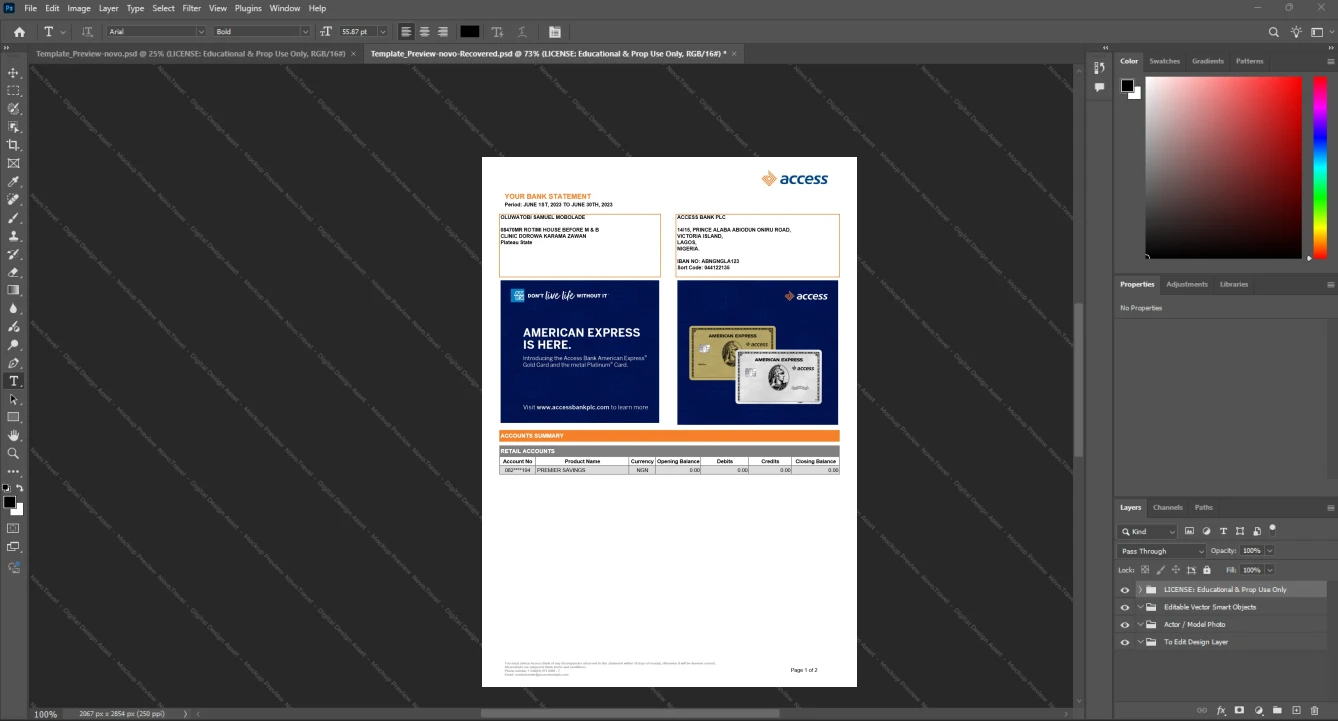The width and height of the screenshot is (1338, 721).
Task: Center align text in options bar
Action: 424,32
